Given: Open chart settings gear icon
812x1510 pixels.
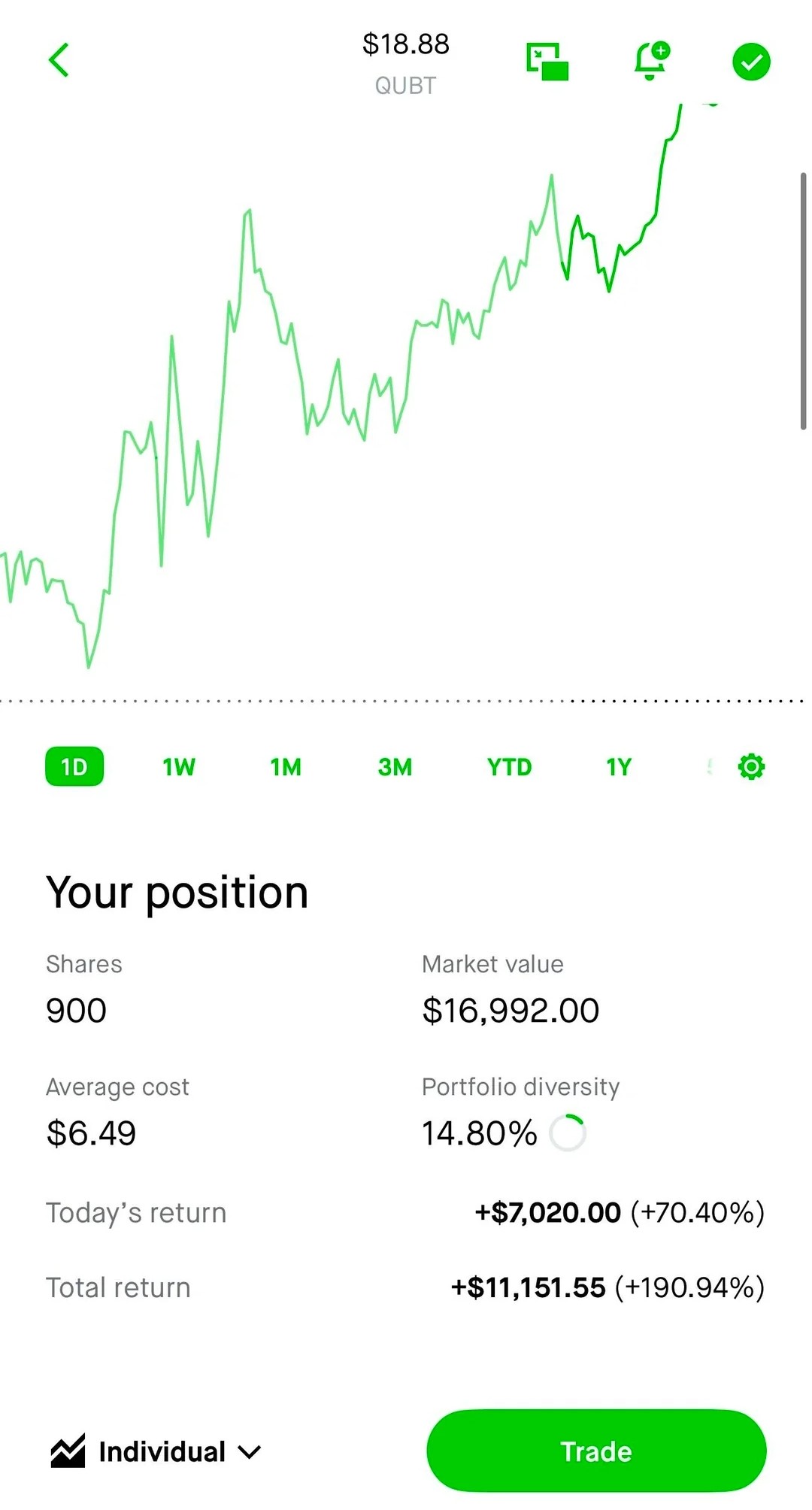Looking at the screenshot, I should pos(751,766).
